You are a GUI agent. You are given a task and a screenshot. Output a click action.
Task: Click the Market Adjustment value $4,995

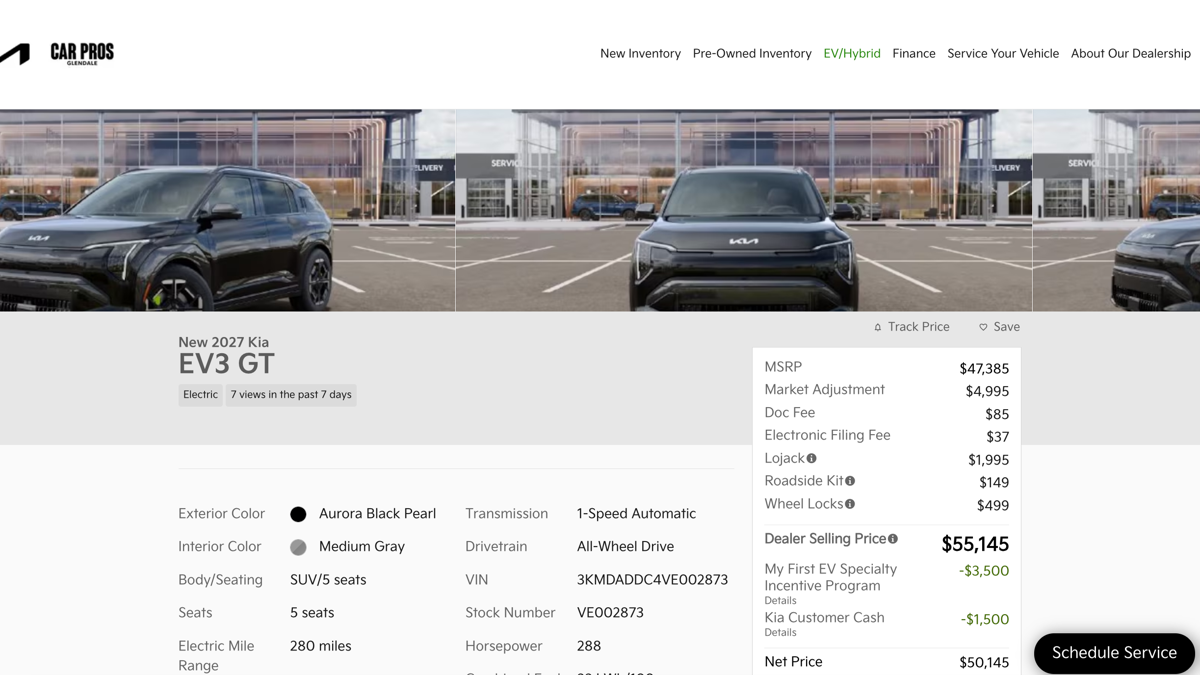click(x=987, y=392)
